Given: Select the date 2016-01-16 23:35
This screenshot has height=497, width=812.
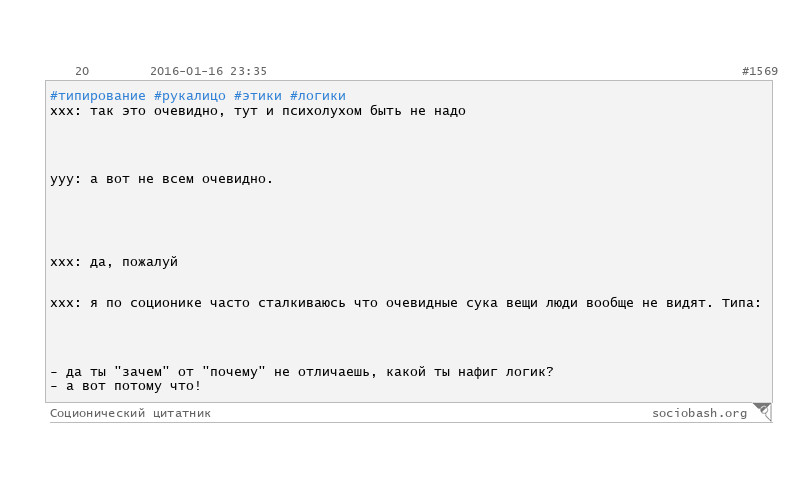Looking at the screenshot, I should [209, 71].
